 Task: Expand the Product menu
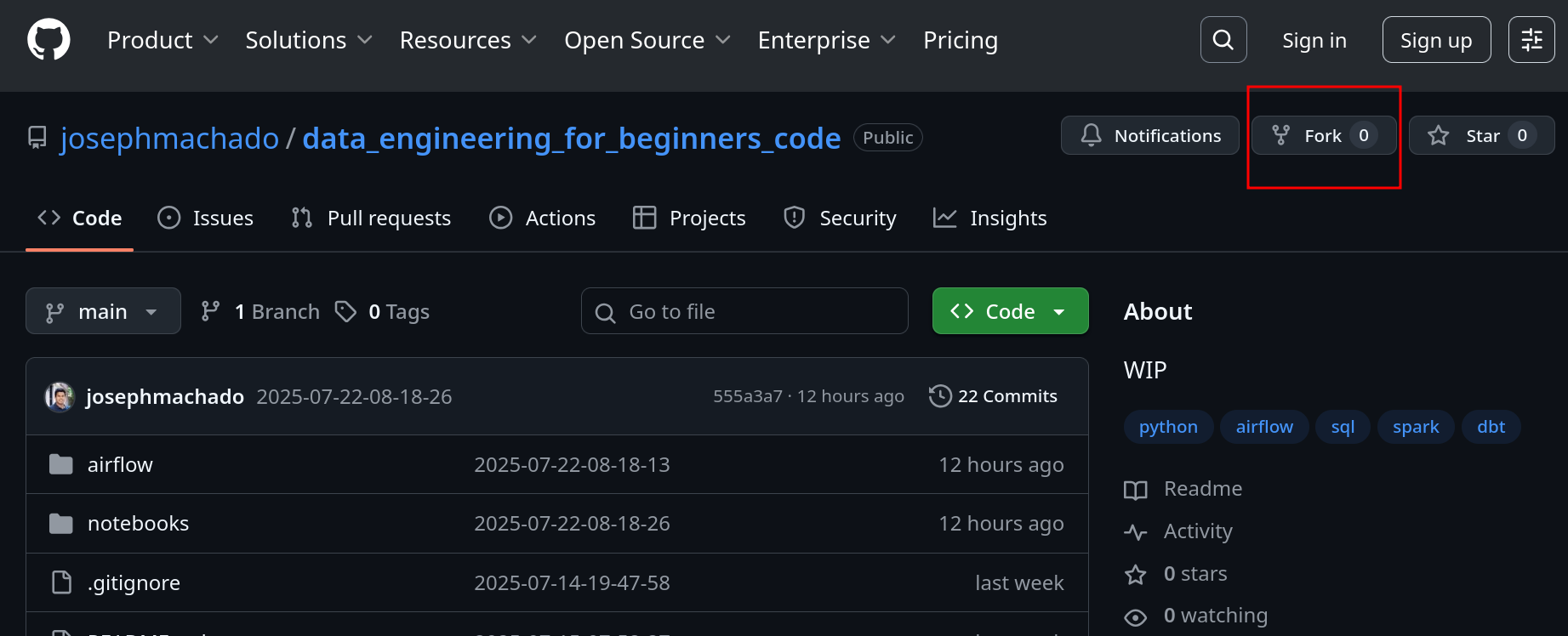tap(163, 40)
